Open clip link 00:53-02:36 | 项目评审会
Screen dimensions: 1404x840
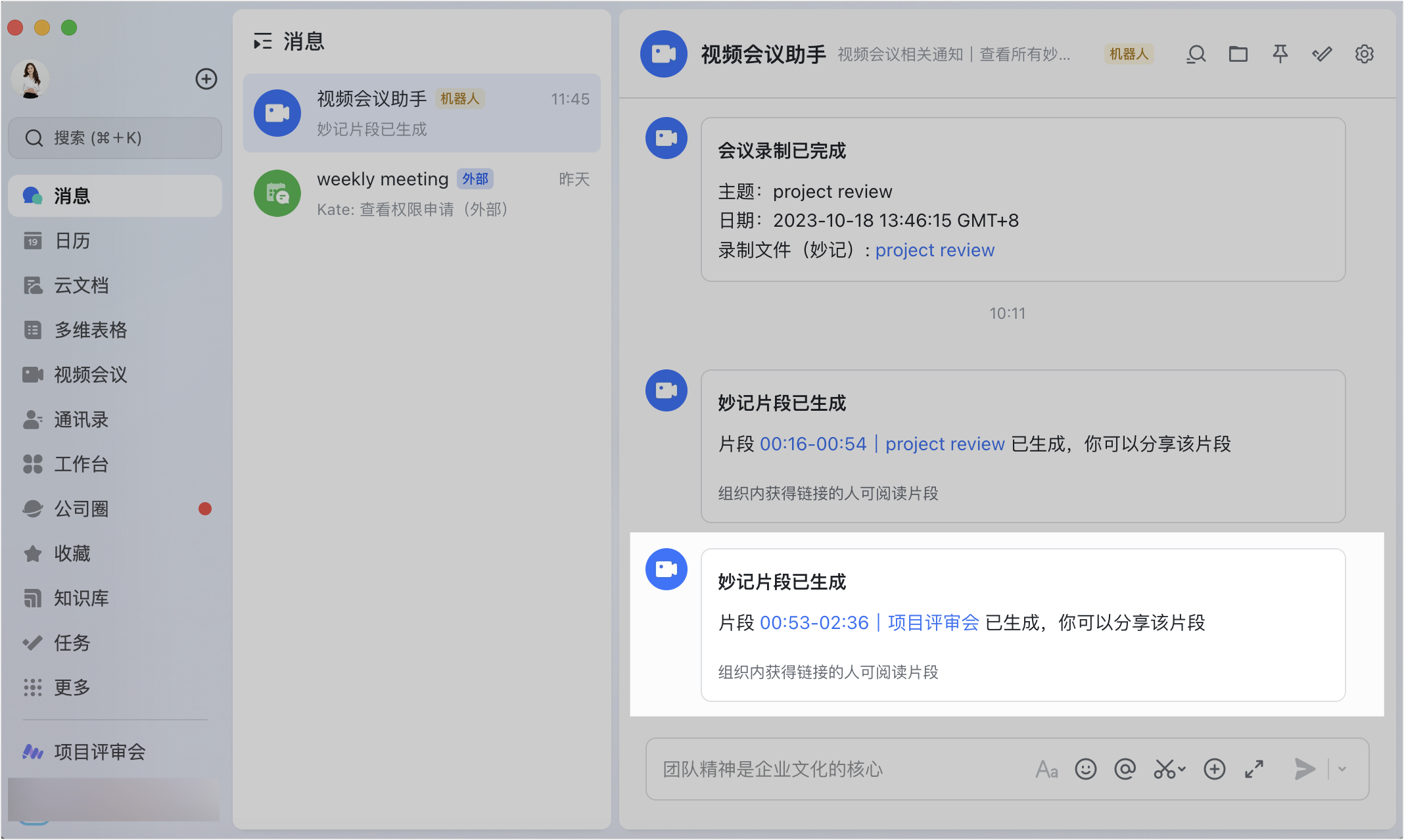pos(870,622)
